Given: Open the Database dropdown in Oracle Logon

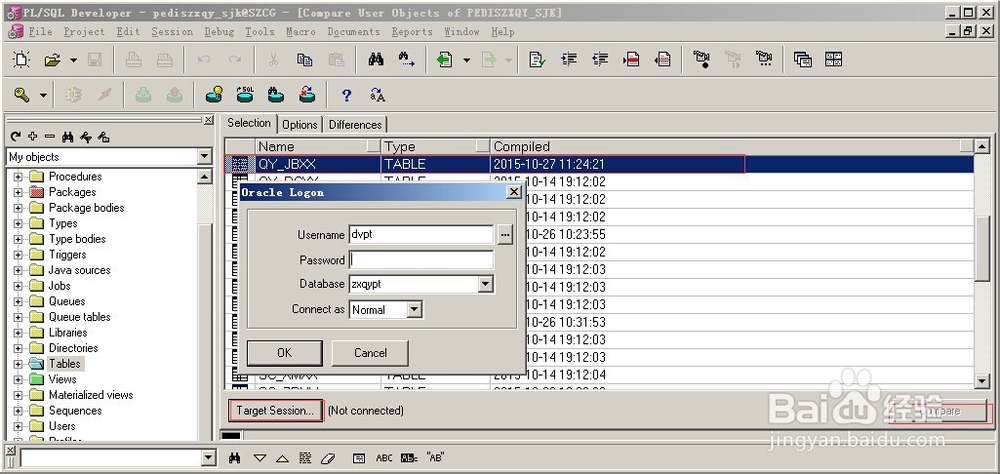Looking at the screenshot, I should (486, 284).
